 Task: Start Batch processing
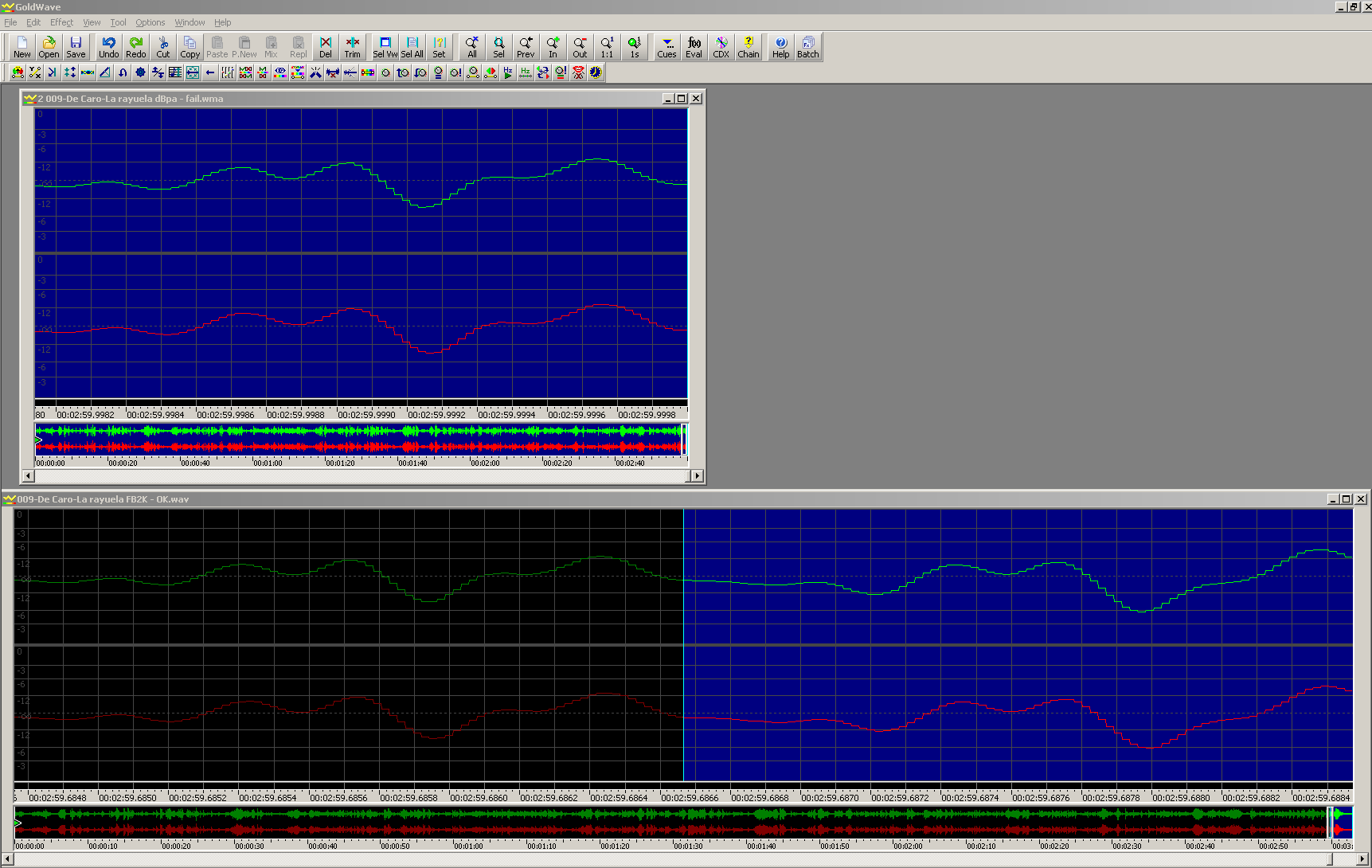point(808,47)
